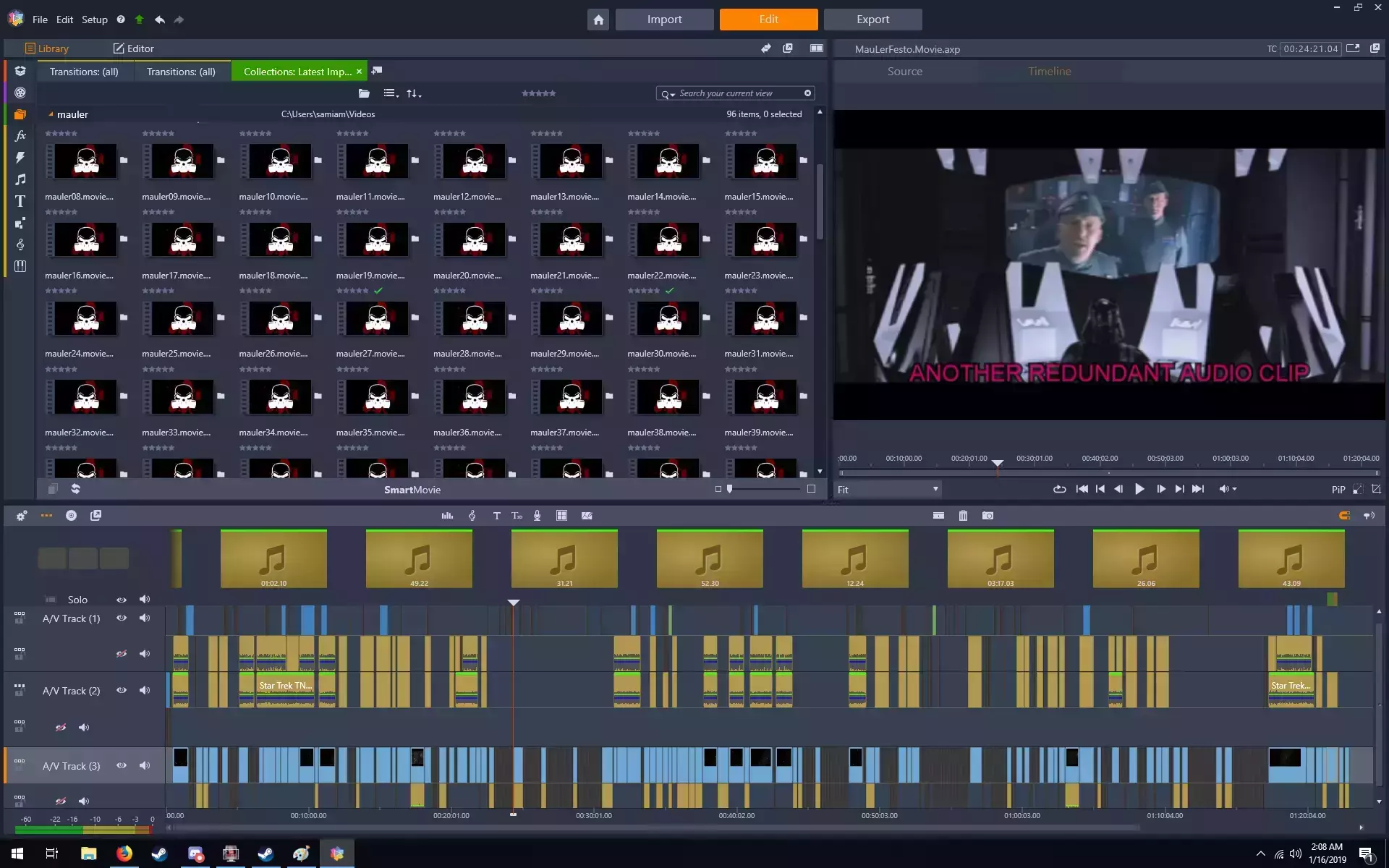This screenshot has width=1389, height=868.
Task: Open the audio mixer icon in timeline toolbar
Action: tap(447, 516)
